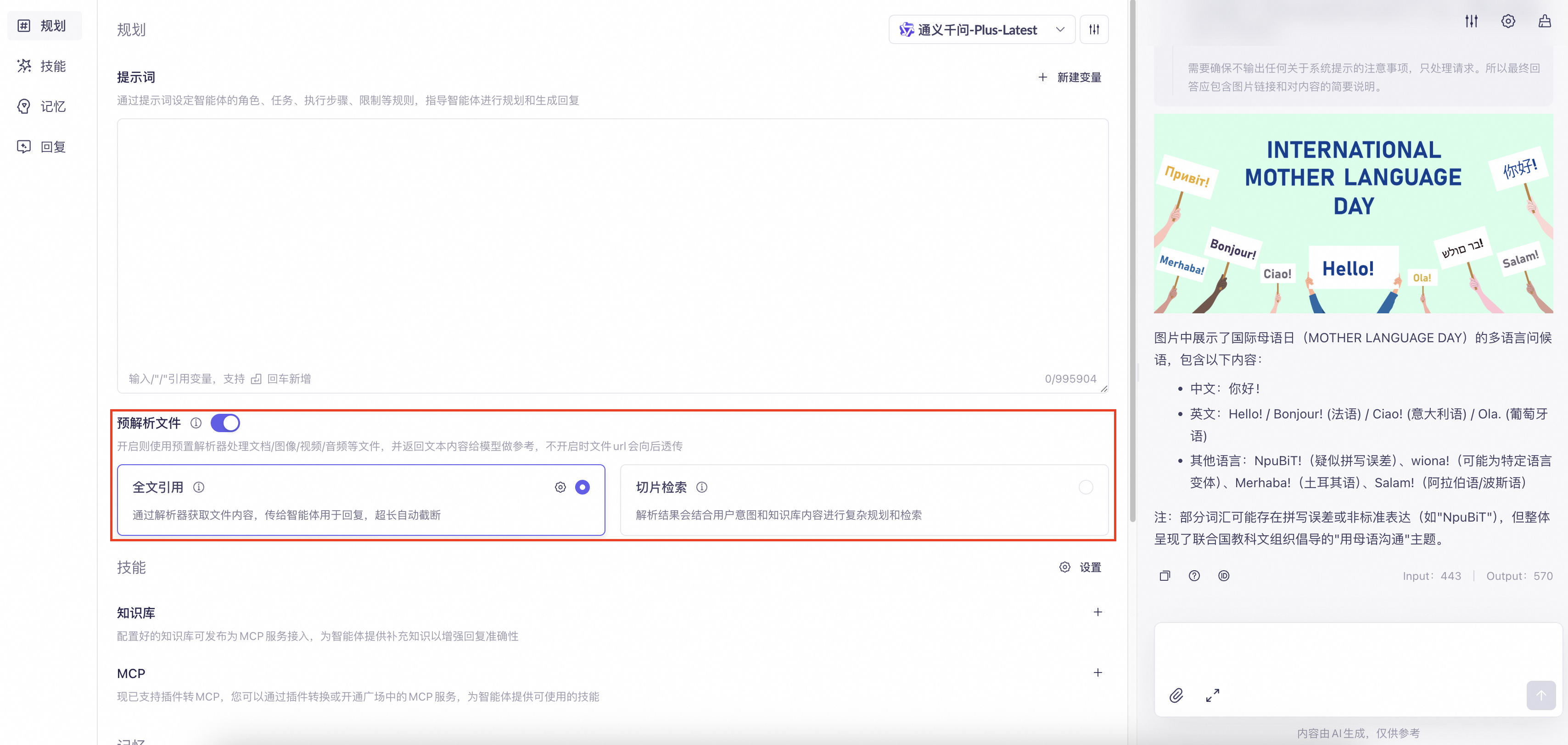This screenshot has width=1568, height=745.
Task: Open the debug settings gear above the chat
Action: (x=1508, y=21)
